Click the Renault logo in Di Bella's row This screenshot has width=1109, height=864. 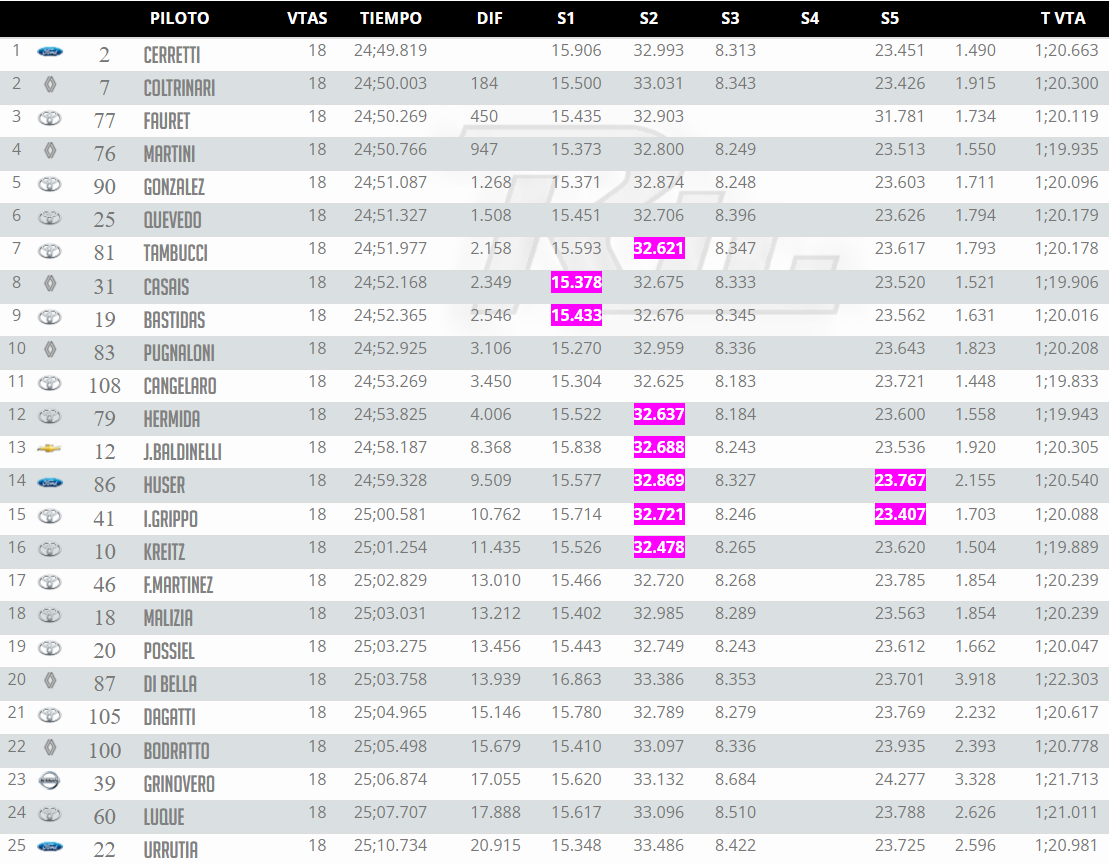(49, 681)
